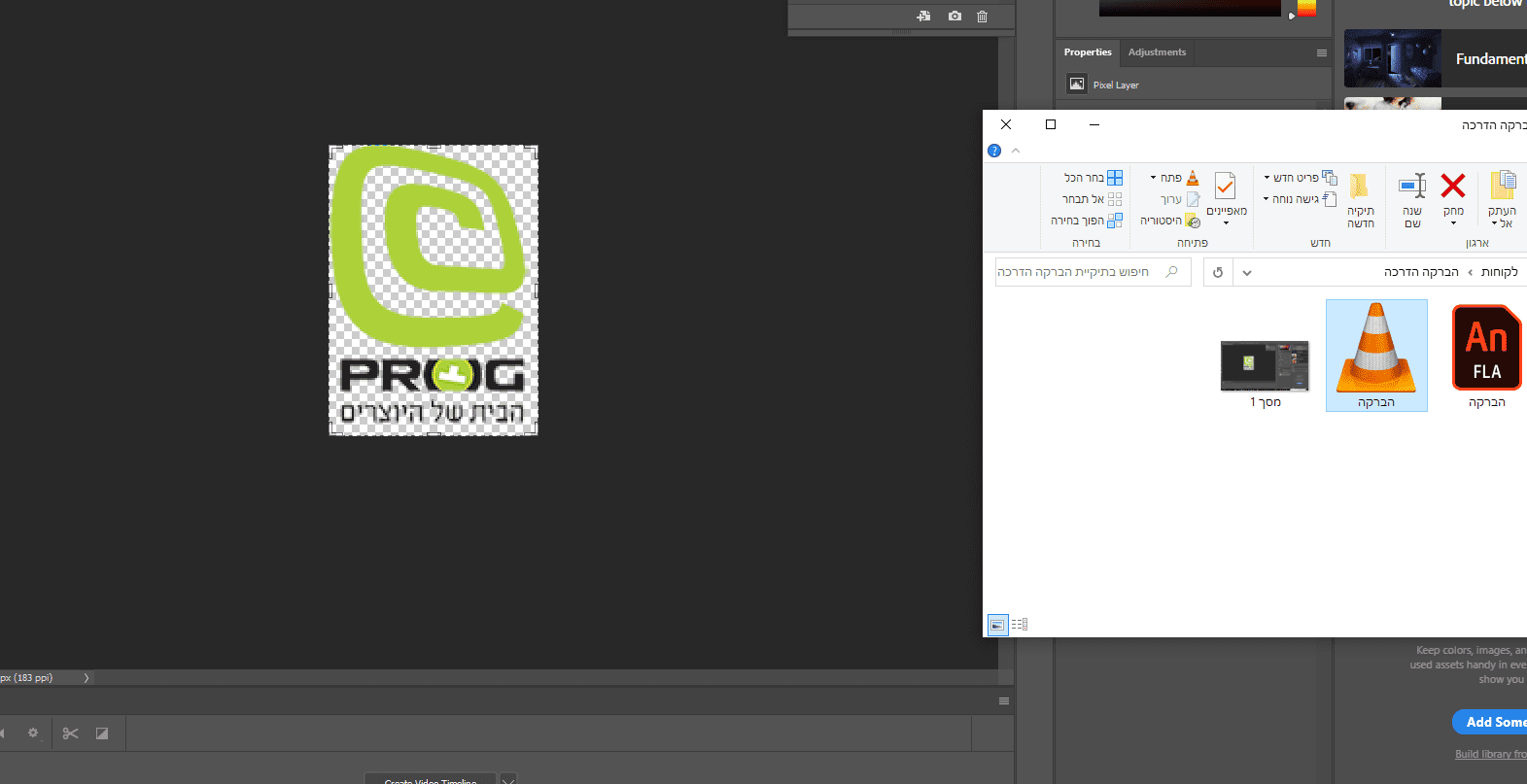Click create new document from state icon
Viewport: 1527px width, 784px height.
coord(923,17)
